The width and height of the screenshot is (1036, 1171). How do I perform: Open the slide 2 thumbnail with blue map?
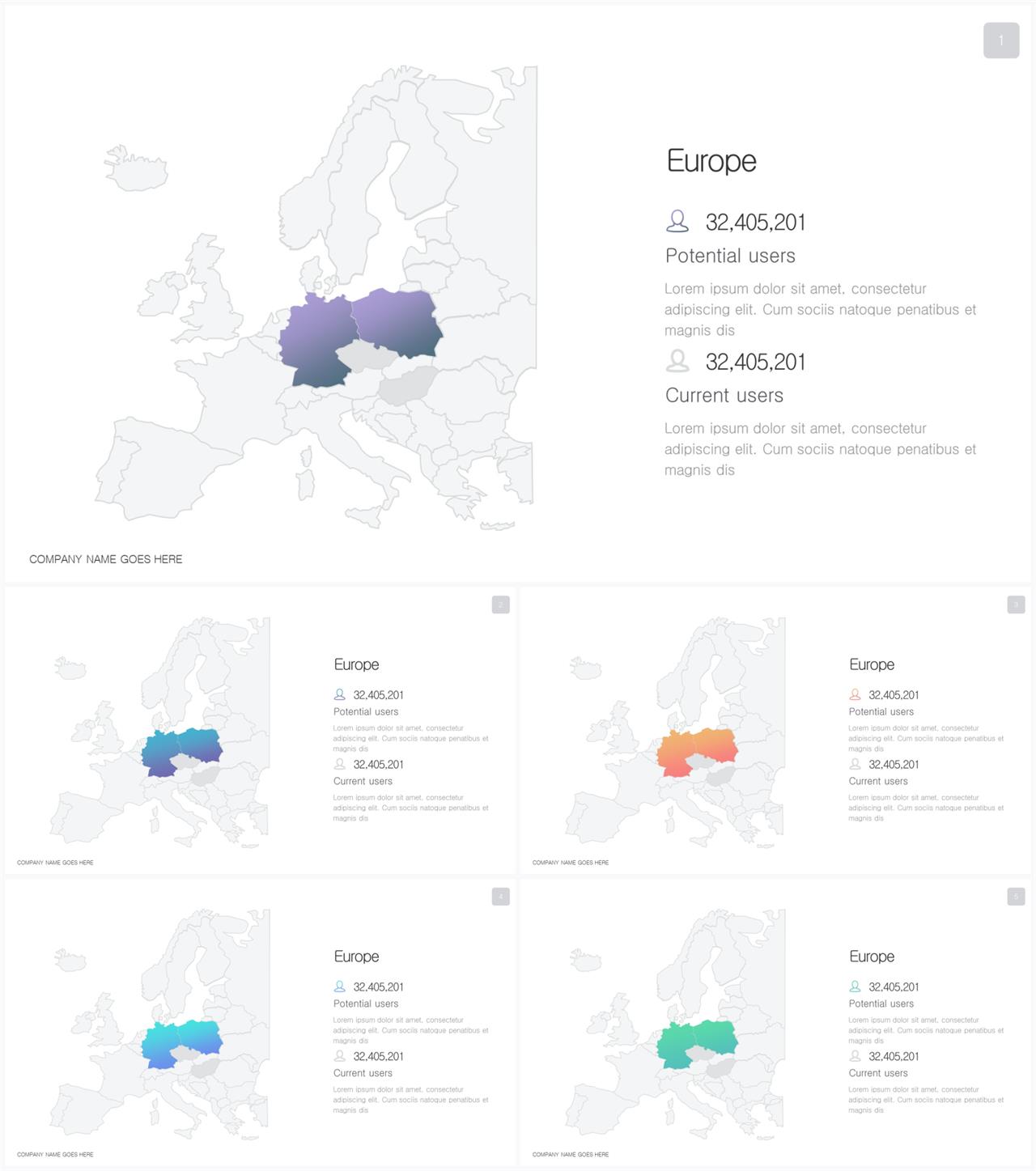[260, 731]
